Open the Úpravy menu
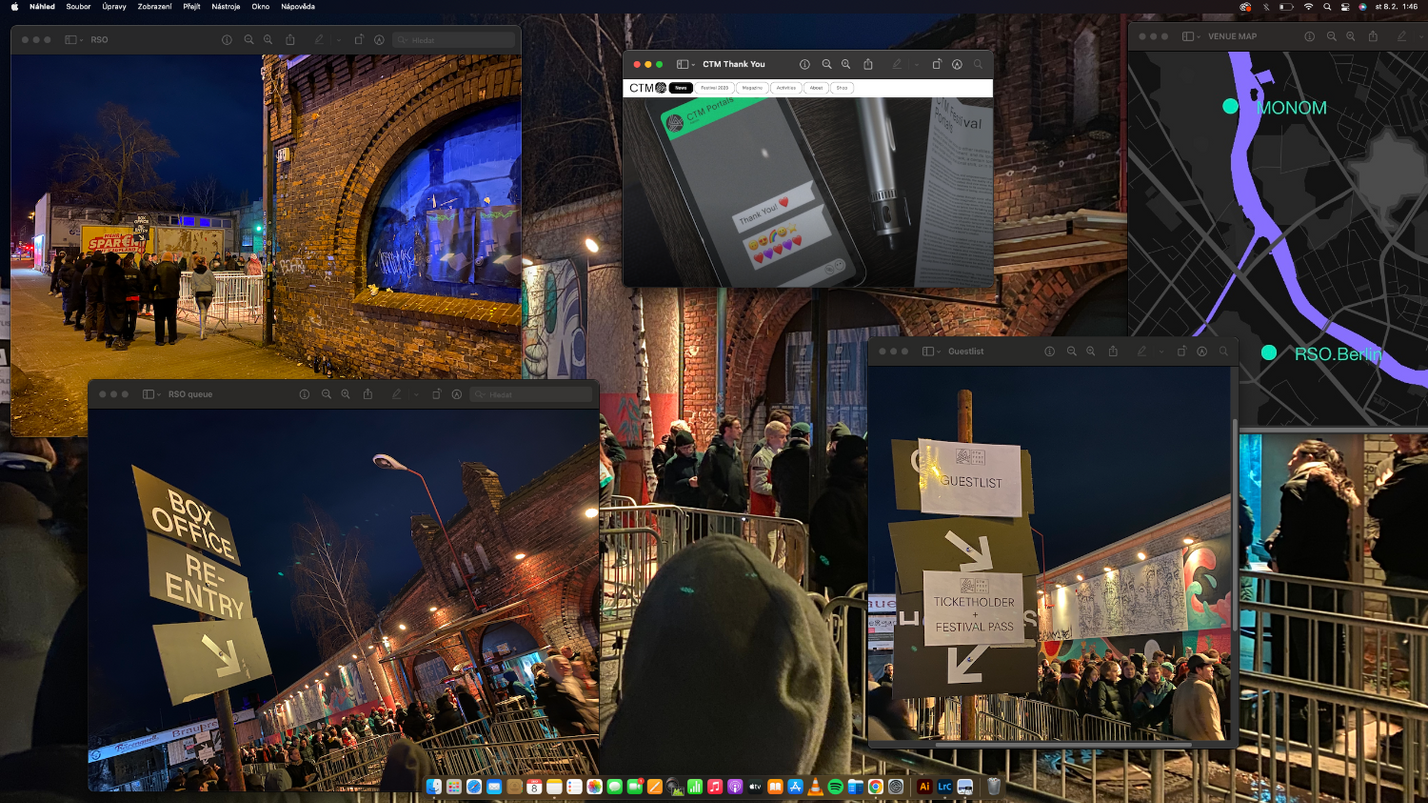This screenshot has height=803, width=1428. 114,7
